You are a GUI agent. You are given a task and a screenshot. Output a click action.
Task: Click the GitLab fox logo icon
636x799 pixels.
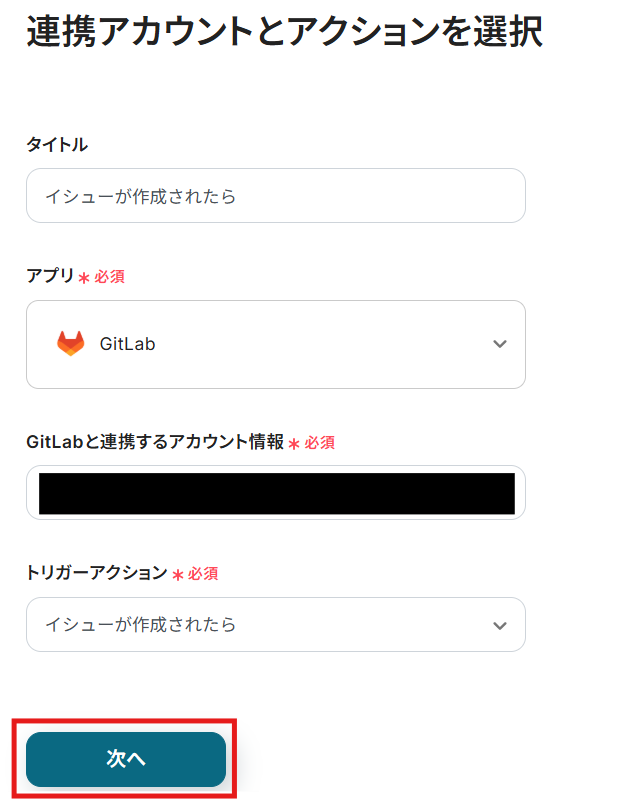coord(71,344)
